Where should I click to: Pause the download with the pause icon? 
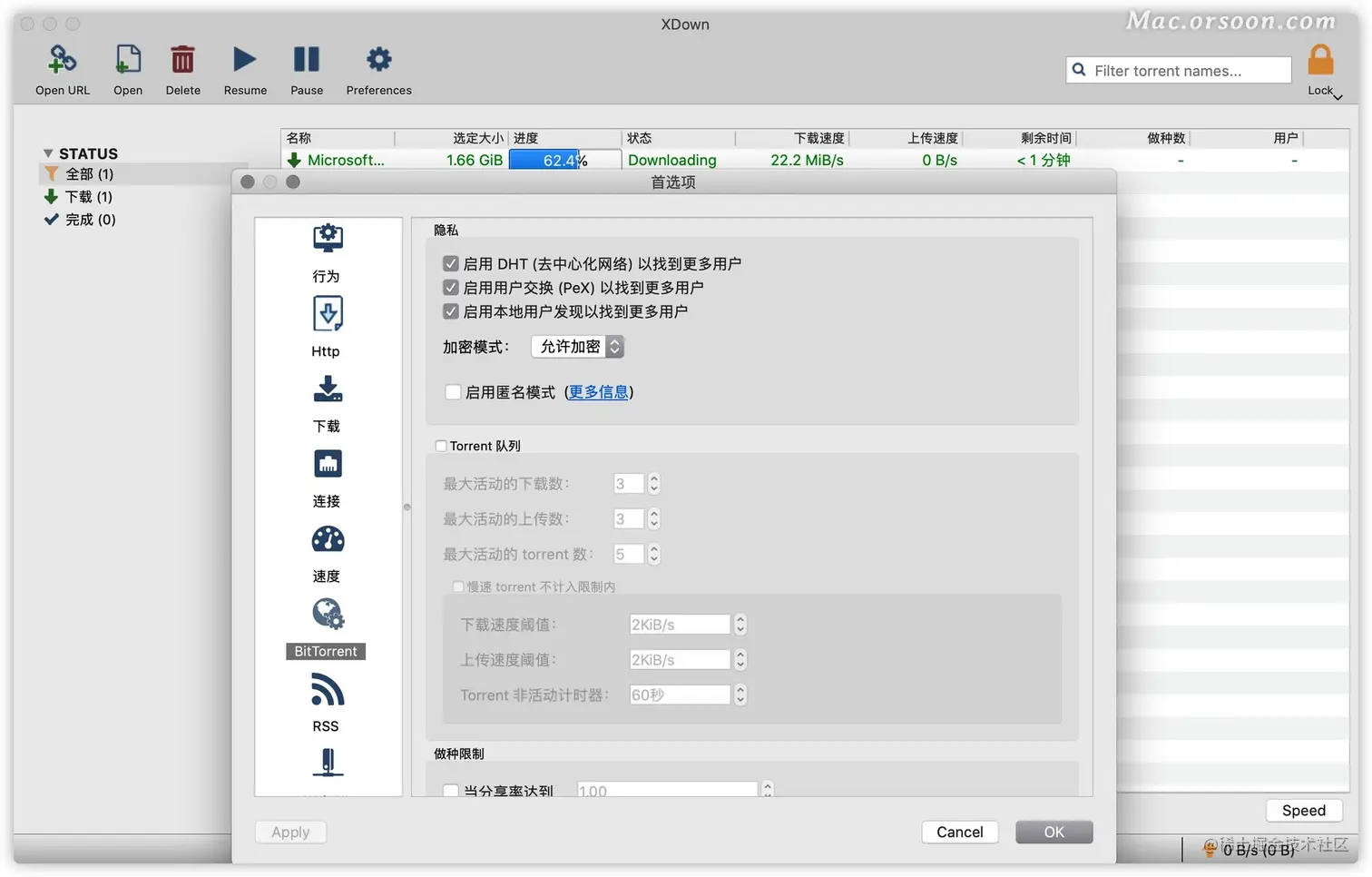click(307, 60)
